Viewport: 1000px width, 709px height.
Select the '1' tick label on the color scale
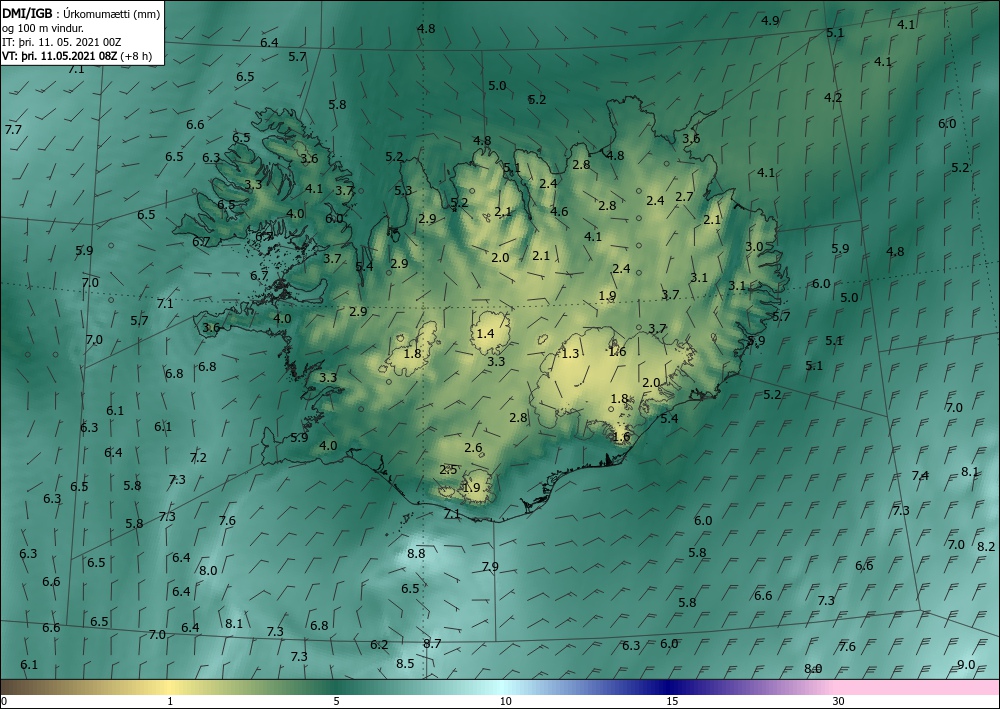[170, 701]
